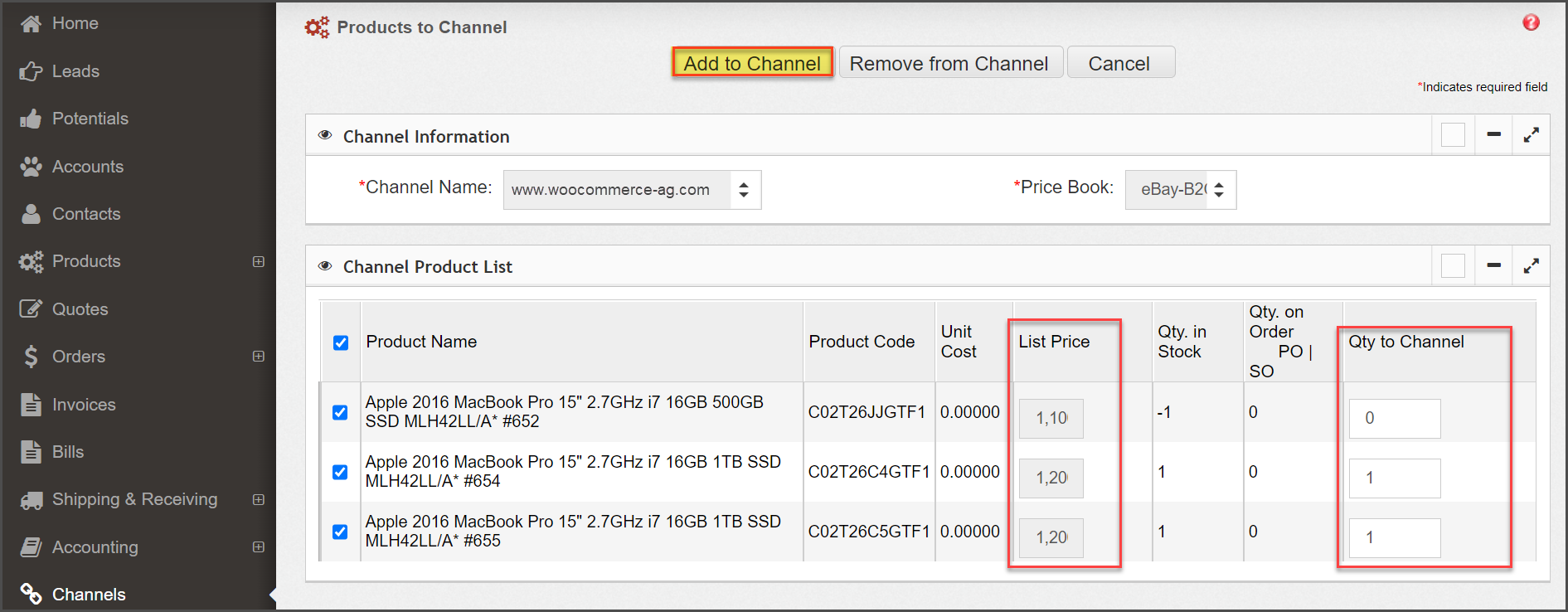Uncheck the MacBook Pro #654 row checkbox
1568x612 pixels.
(x=340, y=472)
